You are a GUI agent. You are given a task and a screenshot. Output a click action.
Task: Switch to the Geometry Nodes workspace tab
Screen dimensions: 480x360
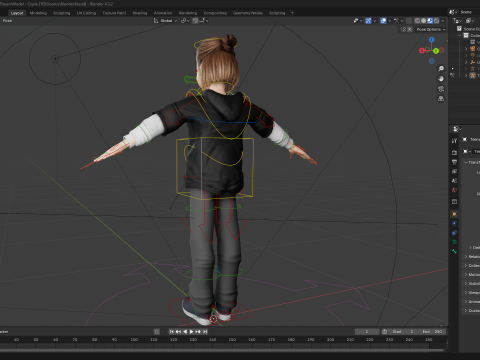(x=248, y=13)
